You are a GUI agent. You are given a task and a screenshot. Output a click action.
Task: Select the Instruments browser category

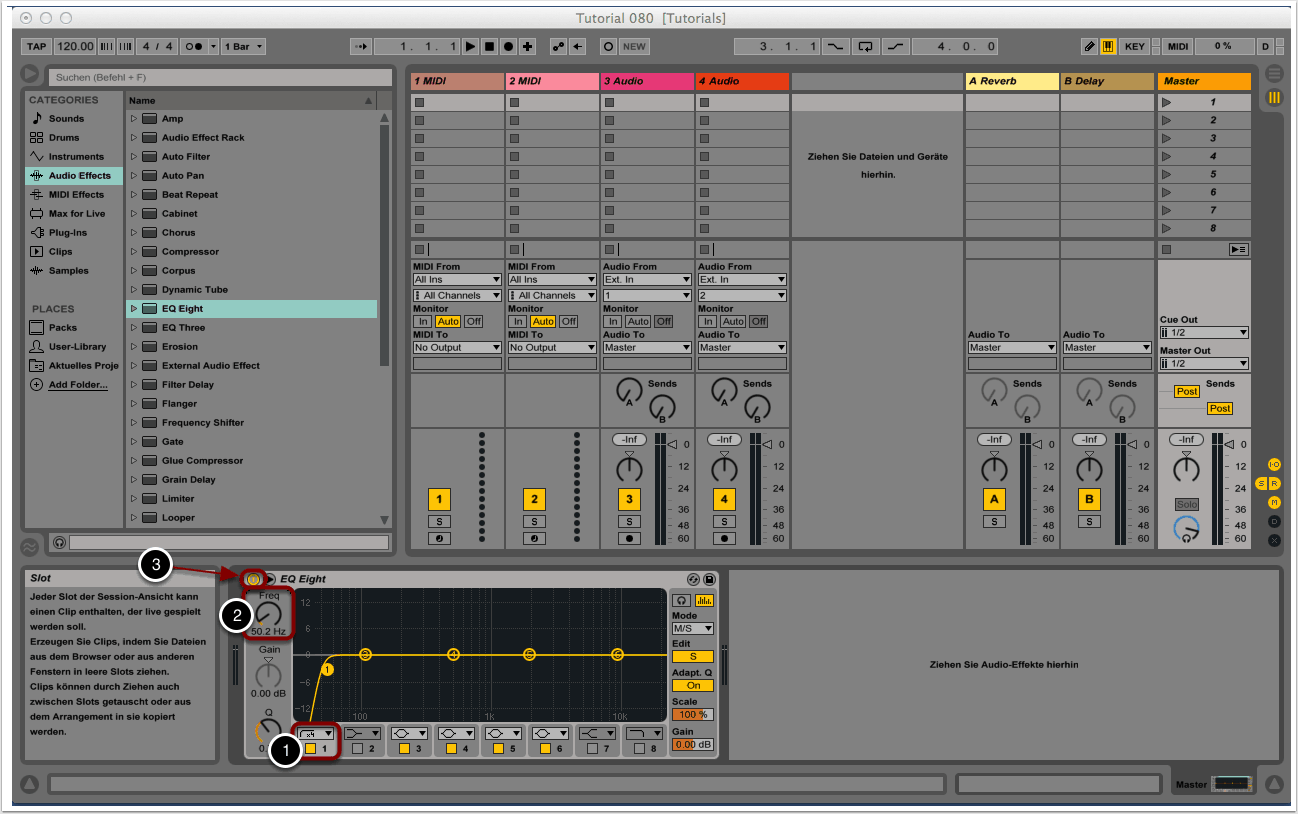[x=76, y=157]
